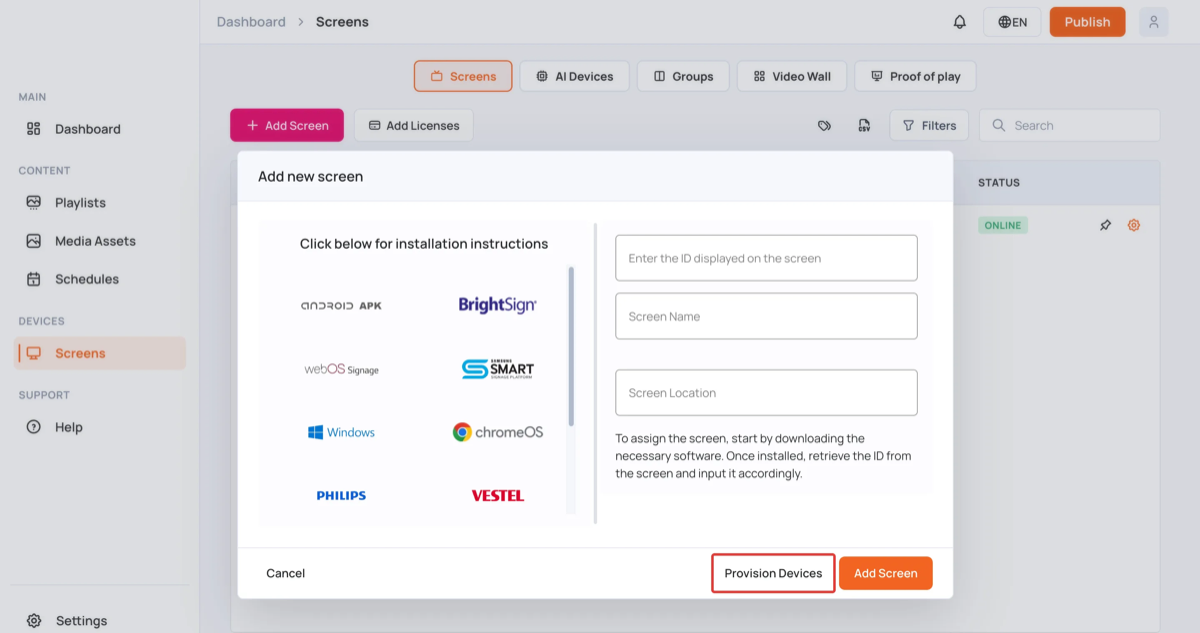Screen dimensions: 1200x633
Task: Export screens using the CSV icon
Action: tap(864, 126)
